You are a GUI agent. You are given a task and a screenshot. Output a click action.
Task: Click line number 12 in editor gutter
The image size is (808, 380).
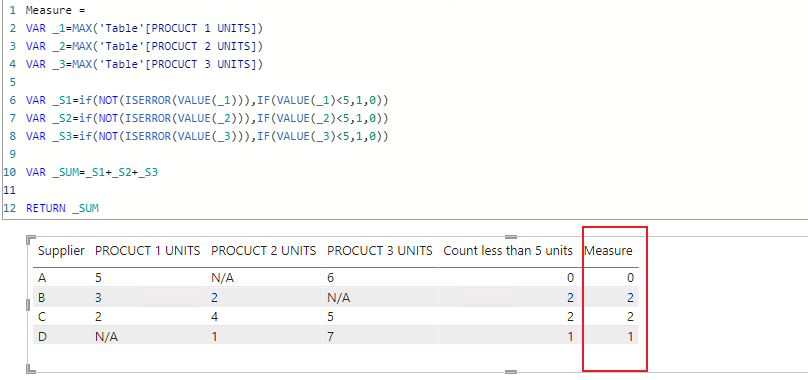(x=9, y=208)
